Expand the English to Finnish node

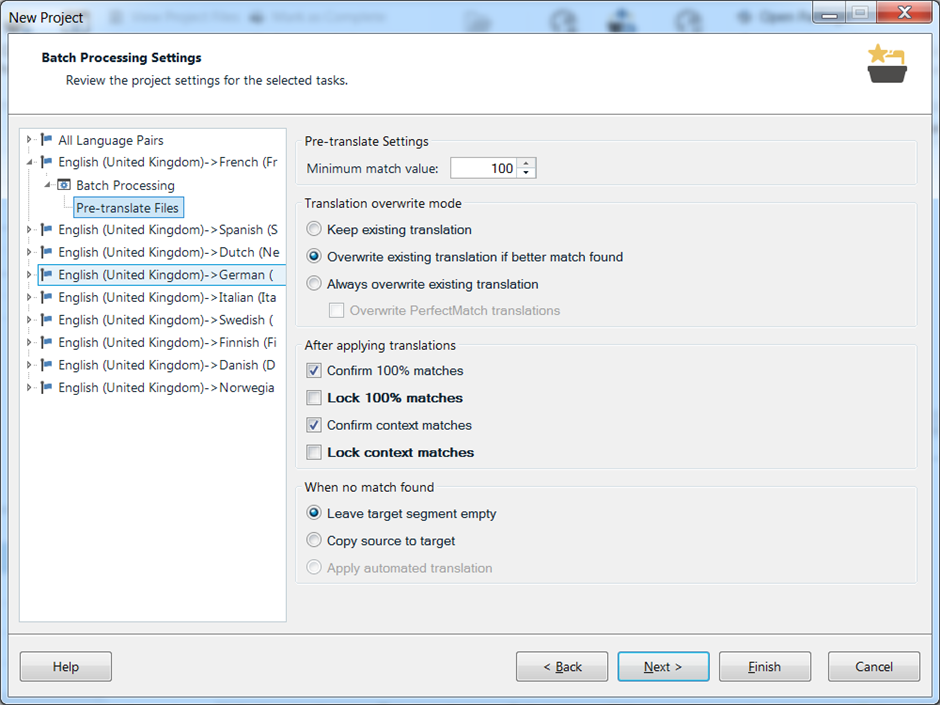[29, 342]
